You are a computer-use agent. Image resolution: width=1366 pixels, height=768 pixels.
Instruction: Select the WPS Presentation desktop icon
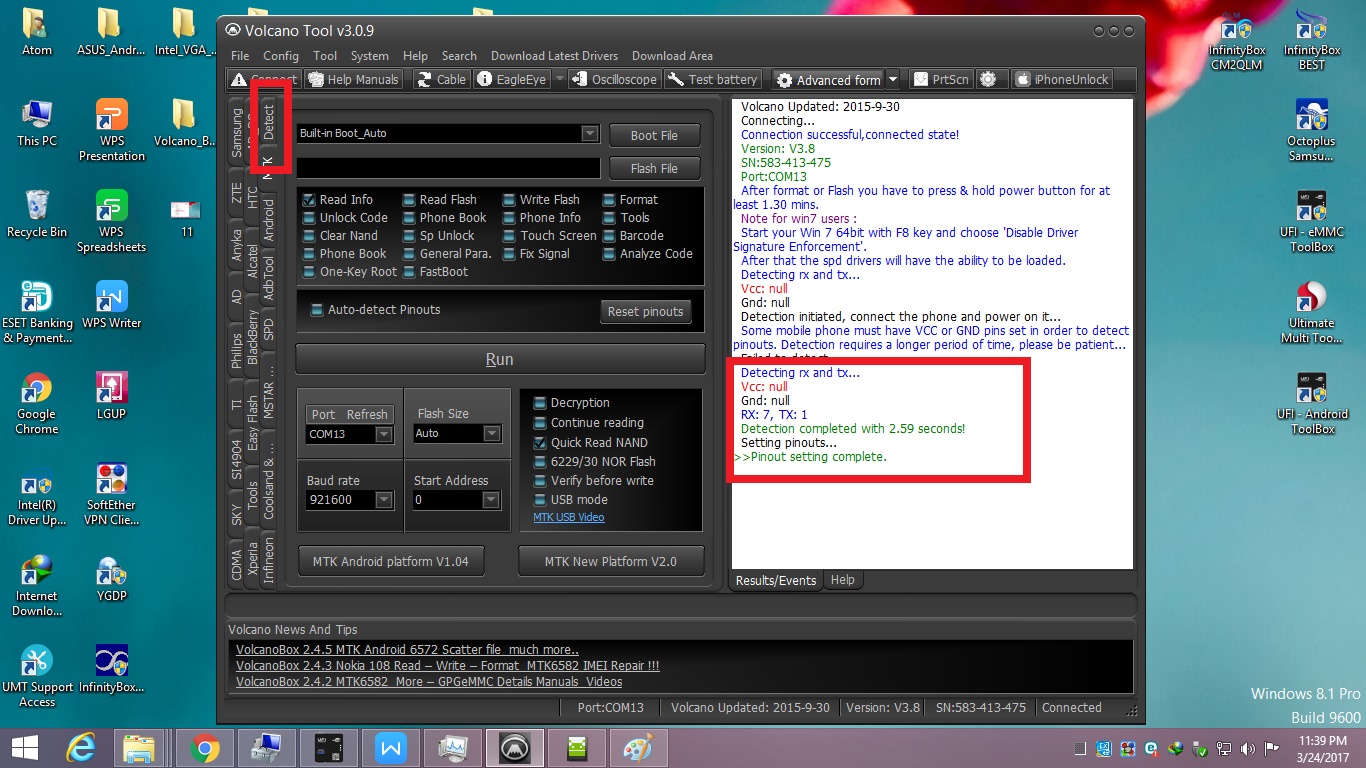pyautogui.click(x=112, y=130)
